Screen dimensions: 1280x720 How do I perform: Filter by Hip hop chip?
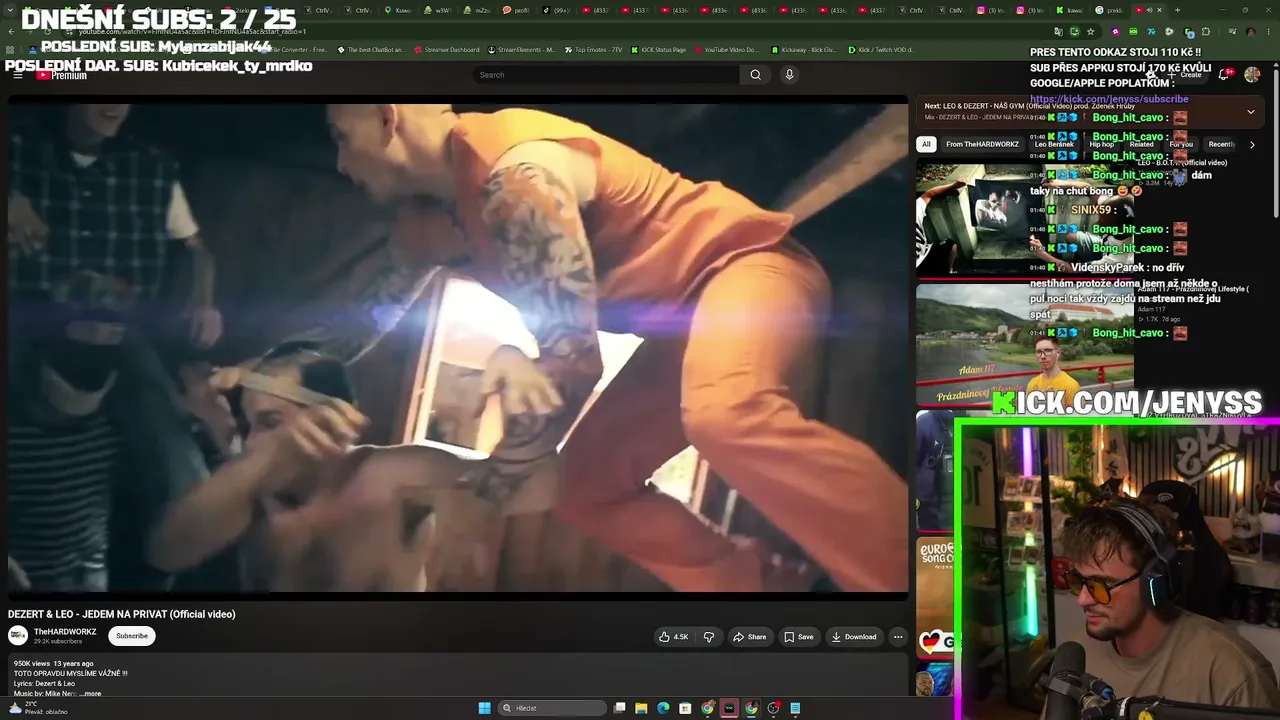tap(1101, 144)
